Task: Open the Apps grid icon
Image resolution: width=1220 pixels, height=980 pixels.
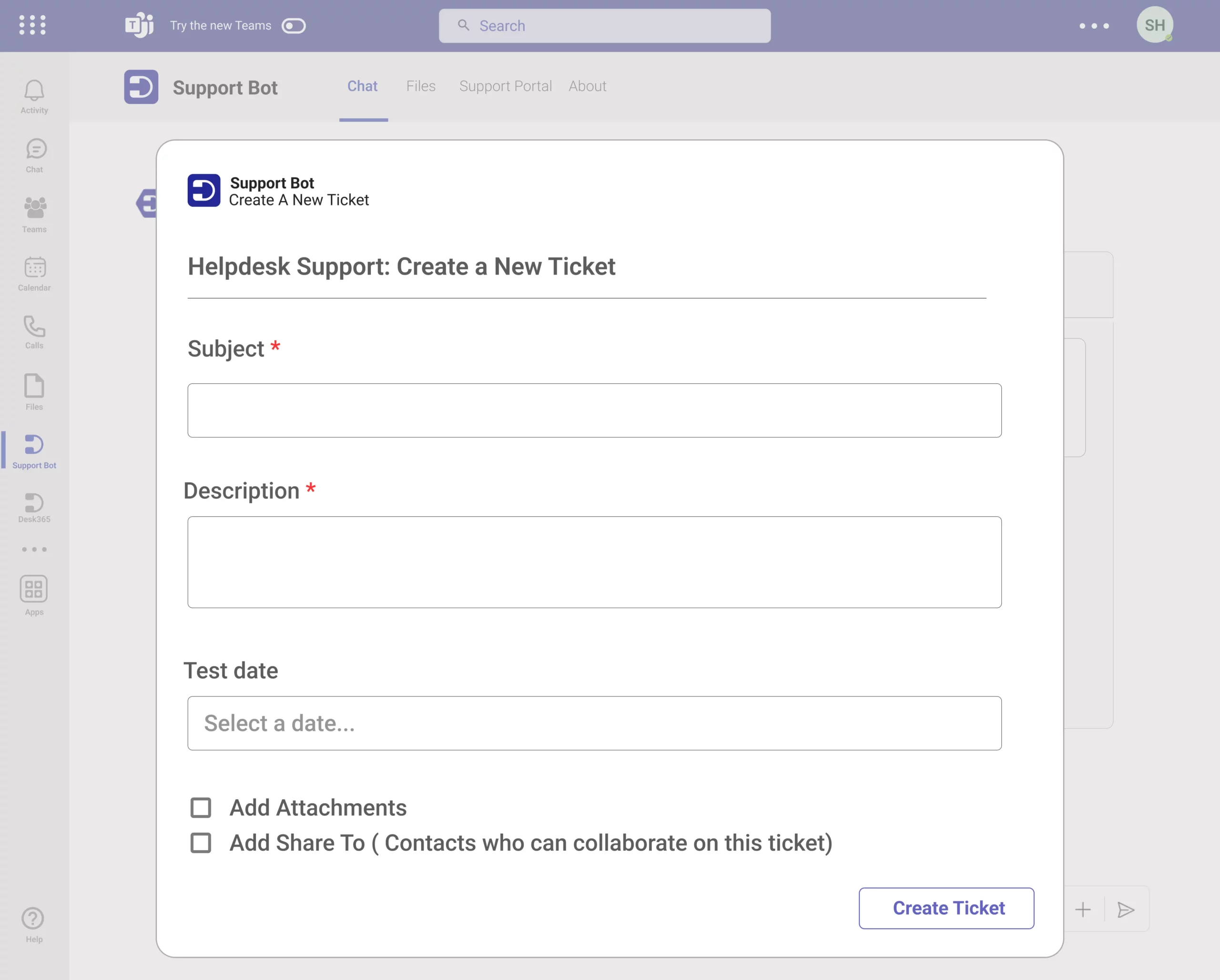Action: point(34,595)
